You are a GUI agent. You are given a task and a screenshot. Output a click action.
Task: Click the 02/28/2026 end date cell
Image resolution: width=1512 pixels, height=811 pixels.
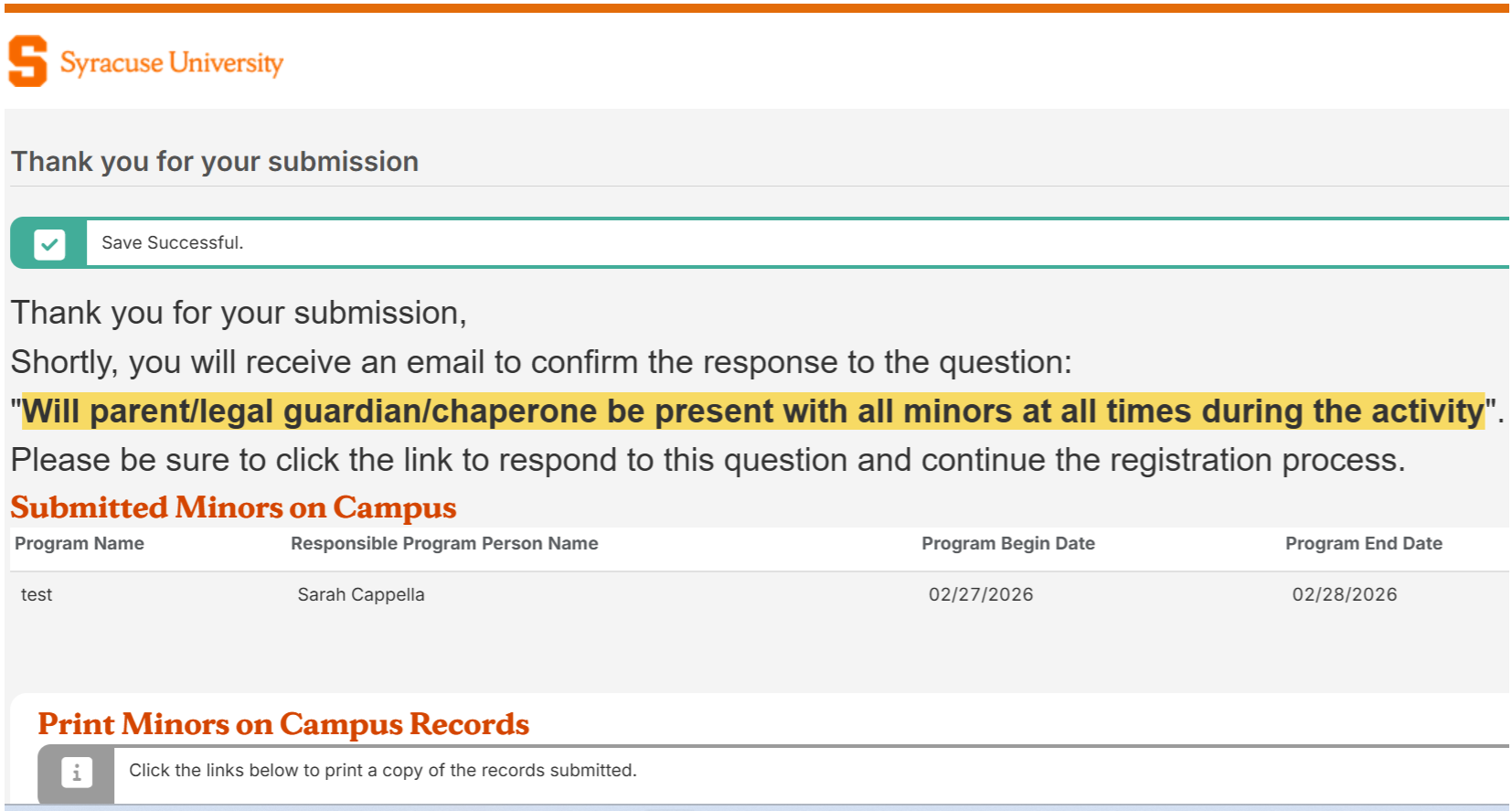(1344, 594)
